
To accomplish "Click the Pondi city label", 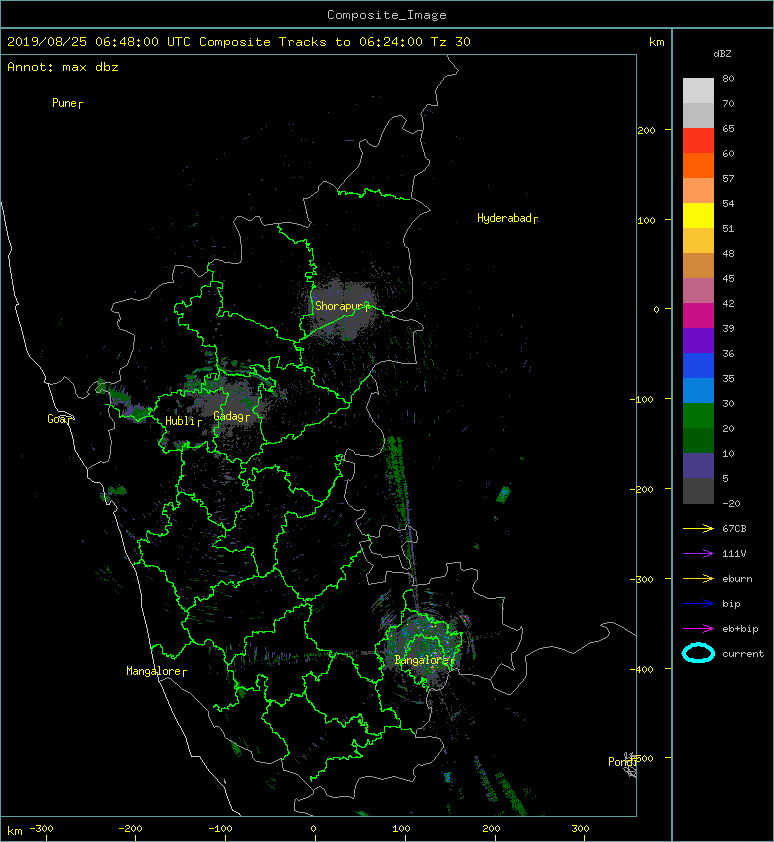I will pyautogui.click(x=623, y=761).
